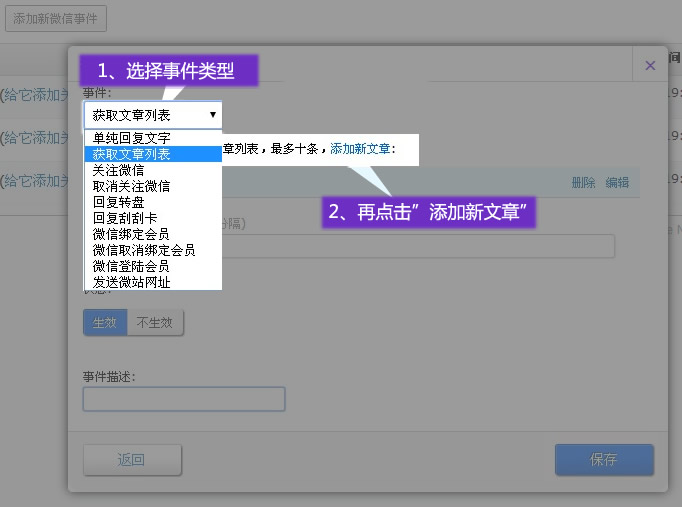This screenshot has width=682, height=507.
Task: Select 微信登陆会员 from the list
Action: 132,266
